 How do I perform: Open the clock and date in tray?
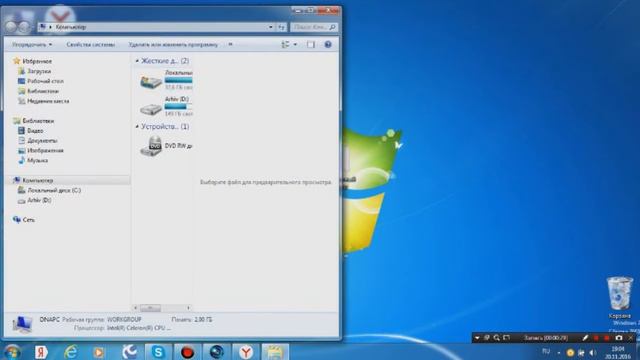point(618,353)
